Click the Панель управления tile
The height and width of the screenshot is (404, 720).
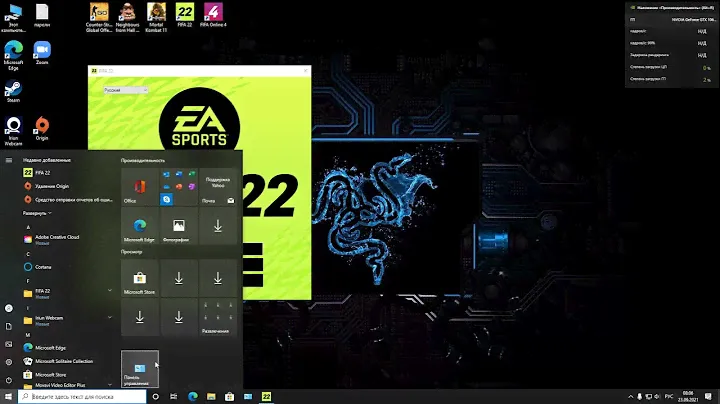pyautogui.click(x=139, y=369)
